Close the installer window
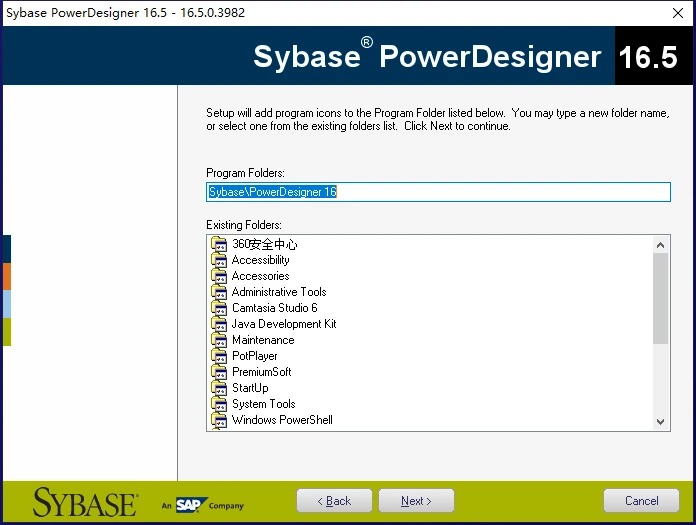The width and height of the screenshot is (696, 525). point(678,13)
